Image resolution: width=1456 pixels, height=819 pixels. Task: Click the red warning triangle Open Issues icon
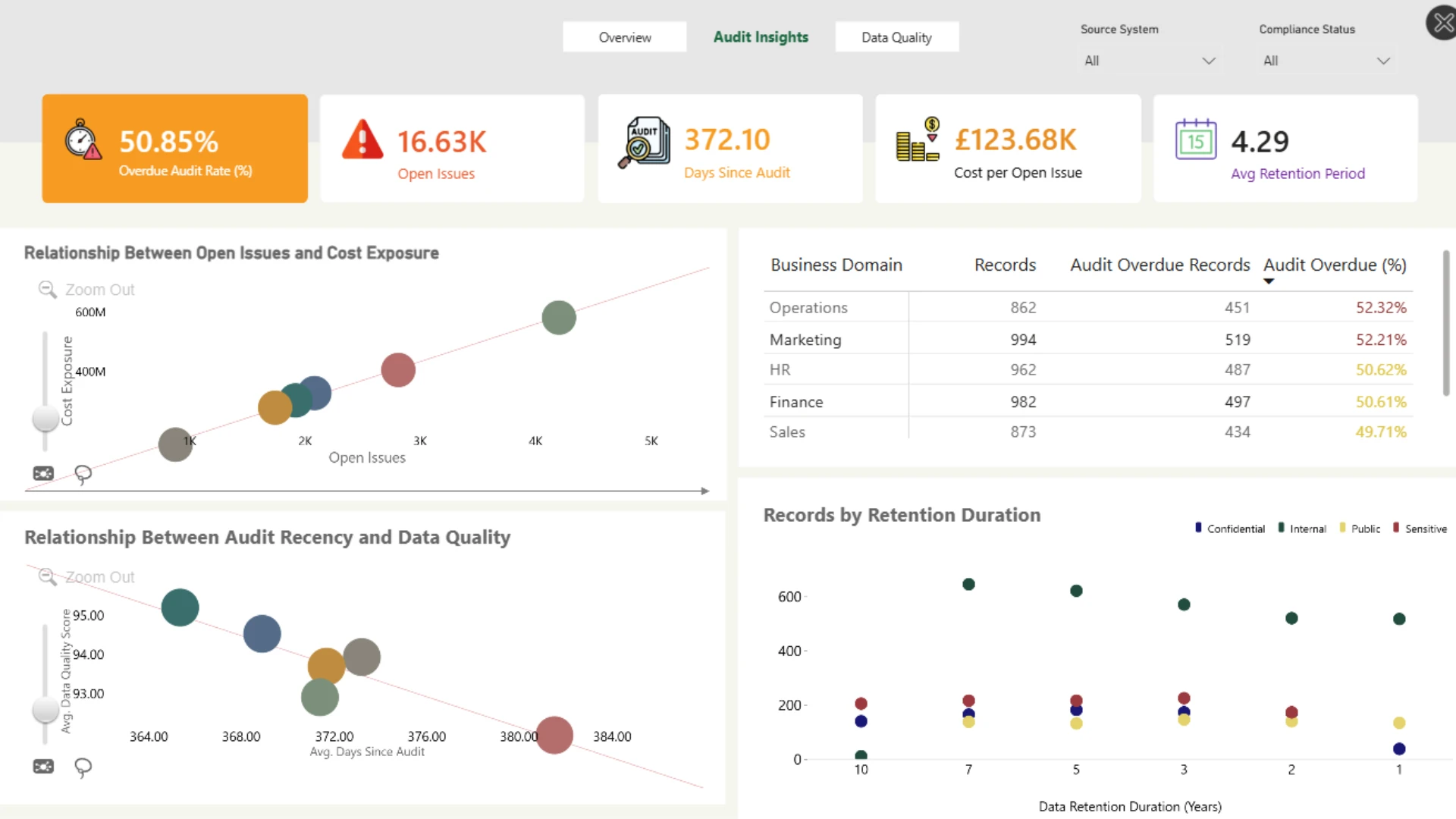pos(362,140)
